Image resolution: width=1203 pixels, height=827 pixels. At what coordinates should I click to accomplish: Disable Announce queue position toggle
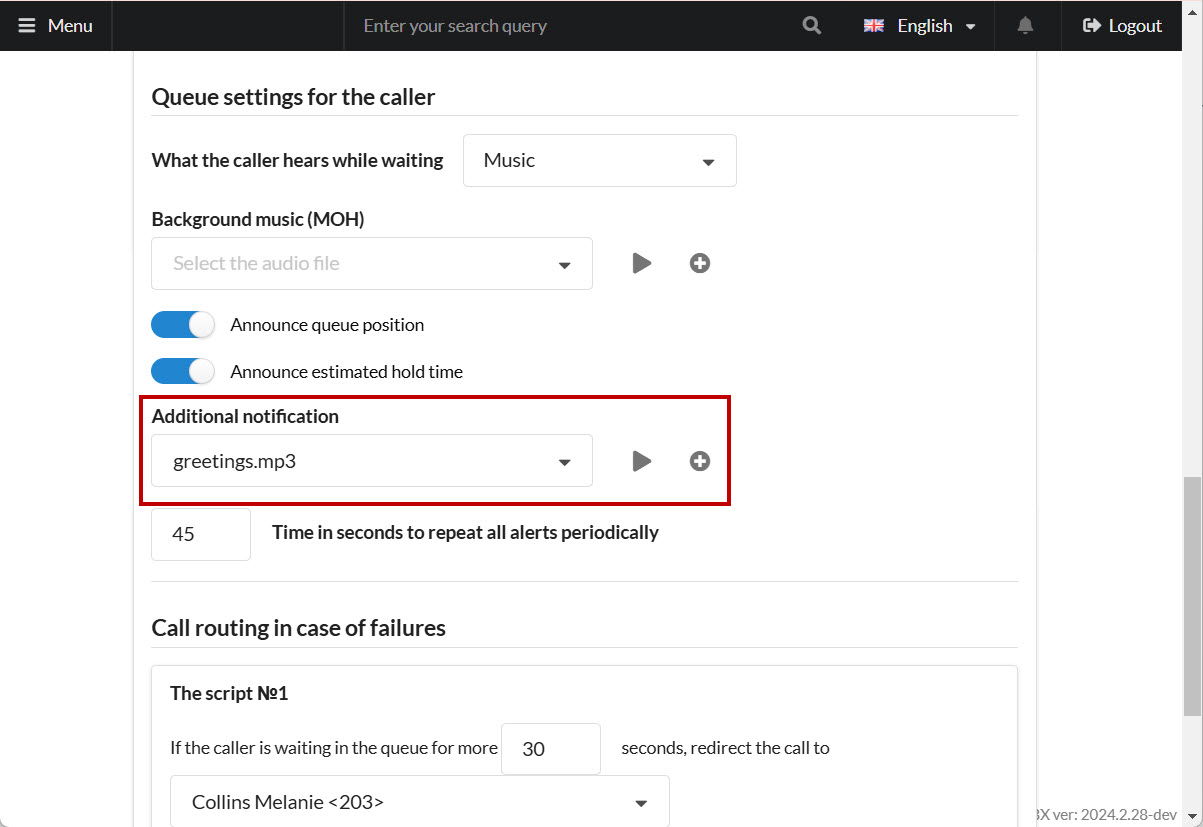184,325
